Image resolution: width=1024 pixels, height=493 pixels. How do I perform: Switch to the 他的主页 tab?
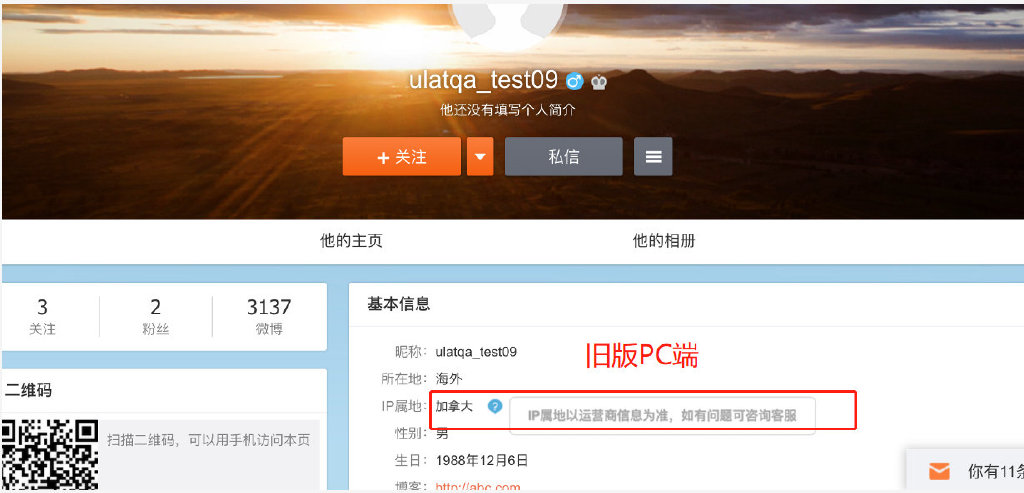351,241
